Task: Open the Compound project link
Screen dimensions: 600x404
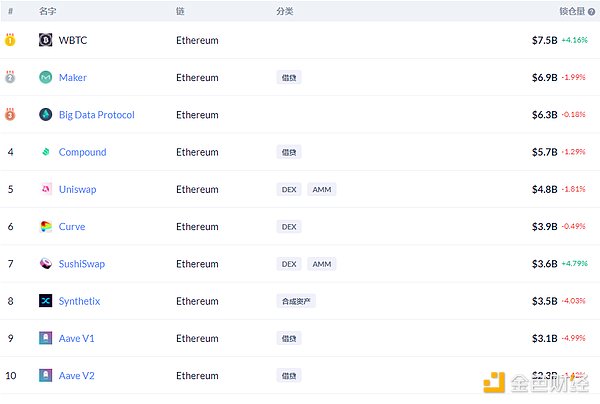Action: [82, 152]
